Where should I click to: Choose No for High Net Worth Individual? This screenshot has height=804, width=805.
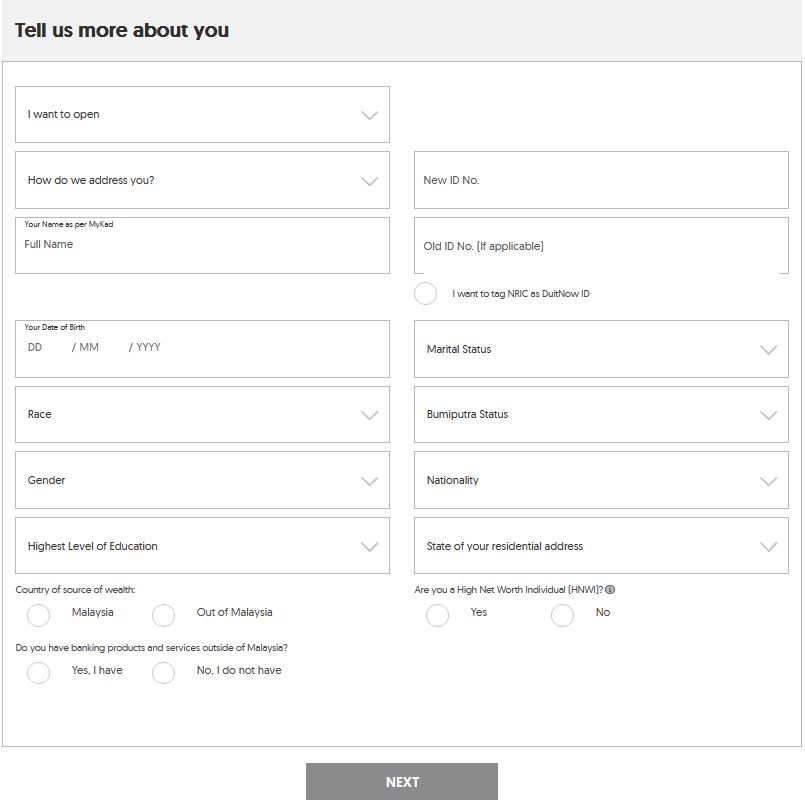pyautogui.click(x=563, y=615)
